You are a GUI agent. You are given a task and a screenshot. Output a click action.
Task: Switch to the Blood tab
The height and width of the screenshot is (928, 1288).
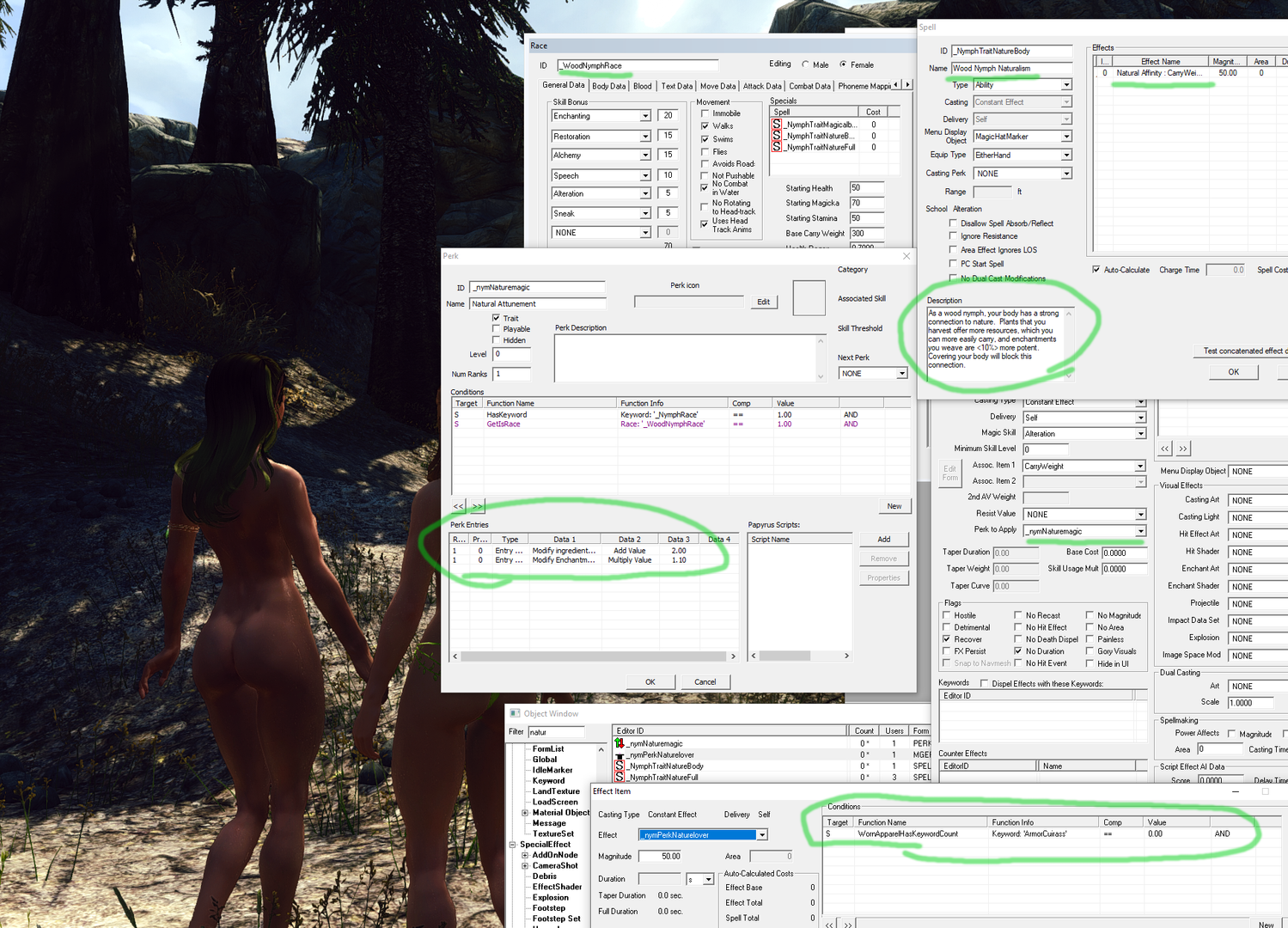(x=643, y=86)
